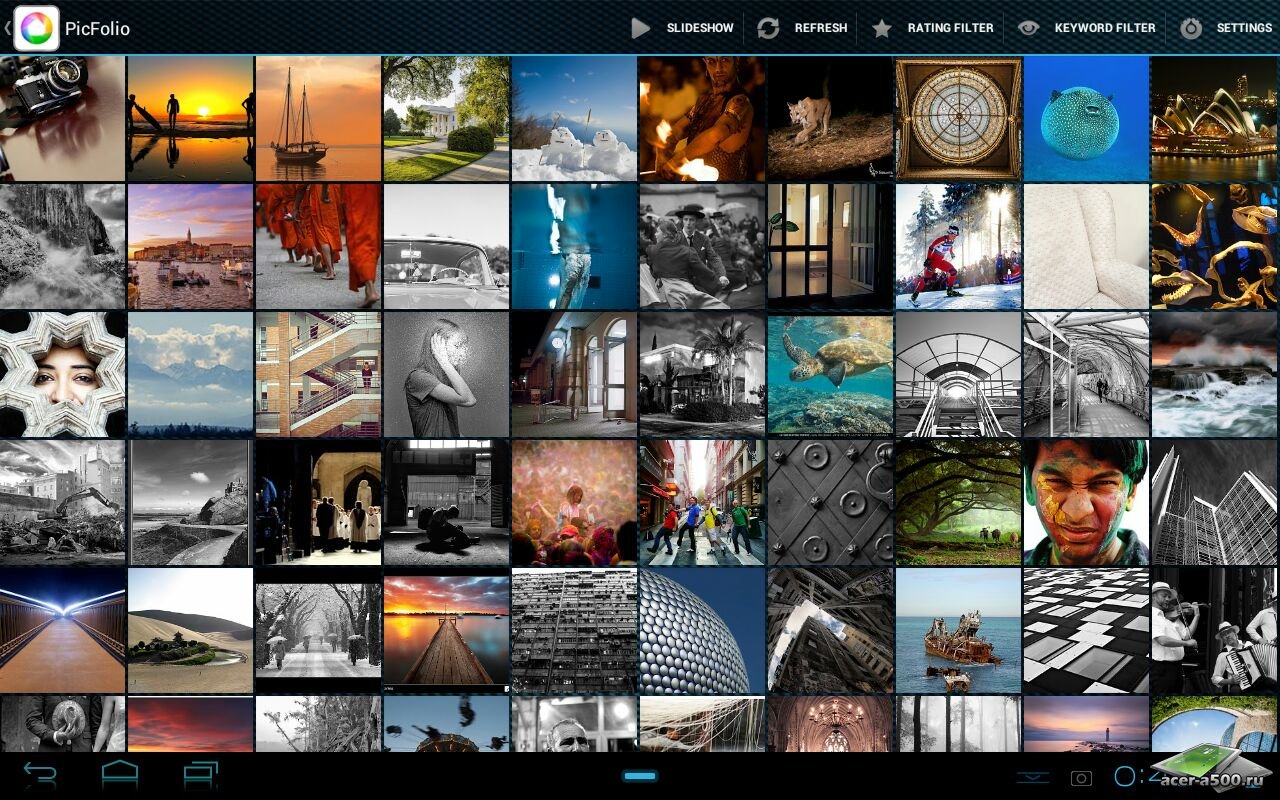This screenshot has width=1280, height=800.
Task: Click the SLIDESHOW text label
Action: point(700,28)
